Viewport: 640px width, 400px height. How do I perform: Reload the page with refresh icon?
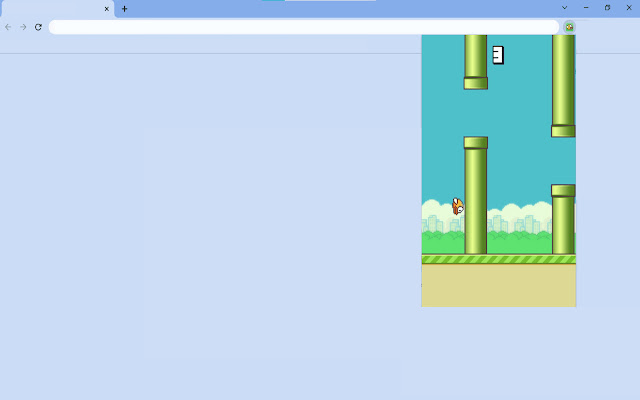pos(38,27)
